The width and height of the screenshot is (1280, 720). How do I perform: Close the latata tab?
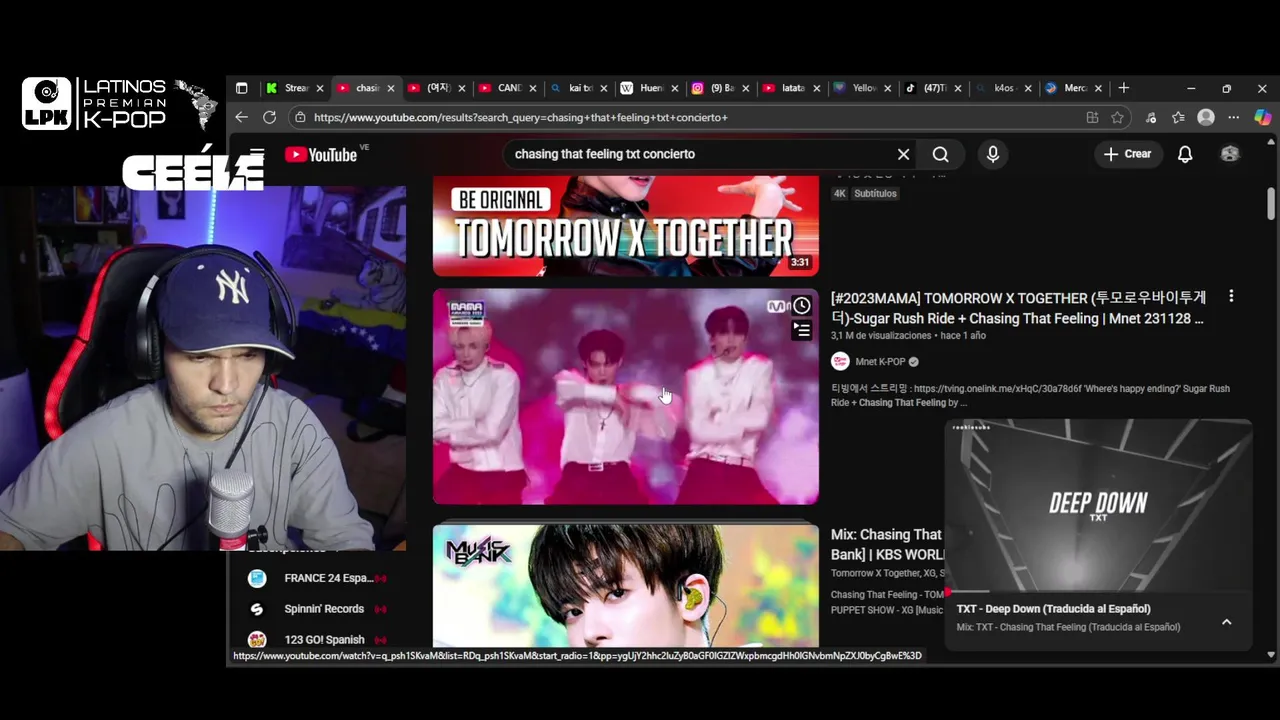(816, 88)
